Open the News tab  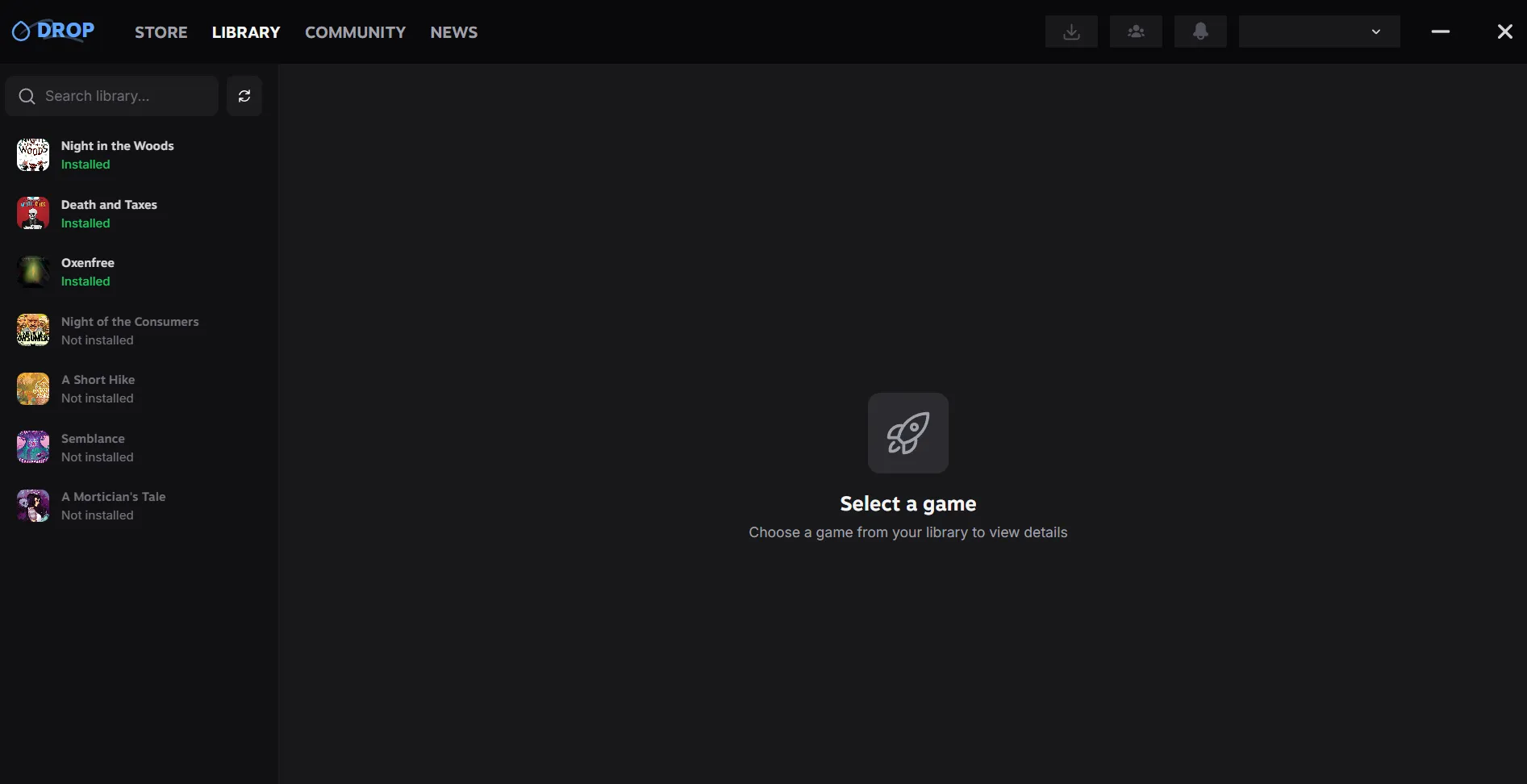pyautogui.click(x=453, y=32)
